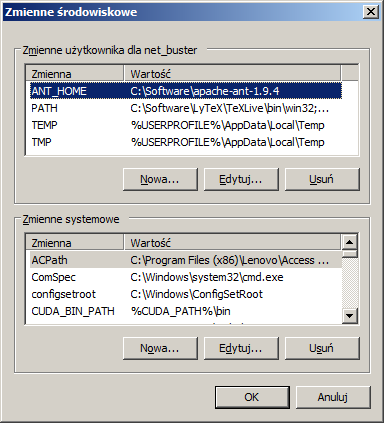Confirm the dialog with OK

tap(252, 397)
